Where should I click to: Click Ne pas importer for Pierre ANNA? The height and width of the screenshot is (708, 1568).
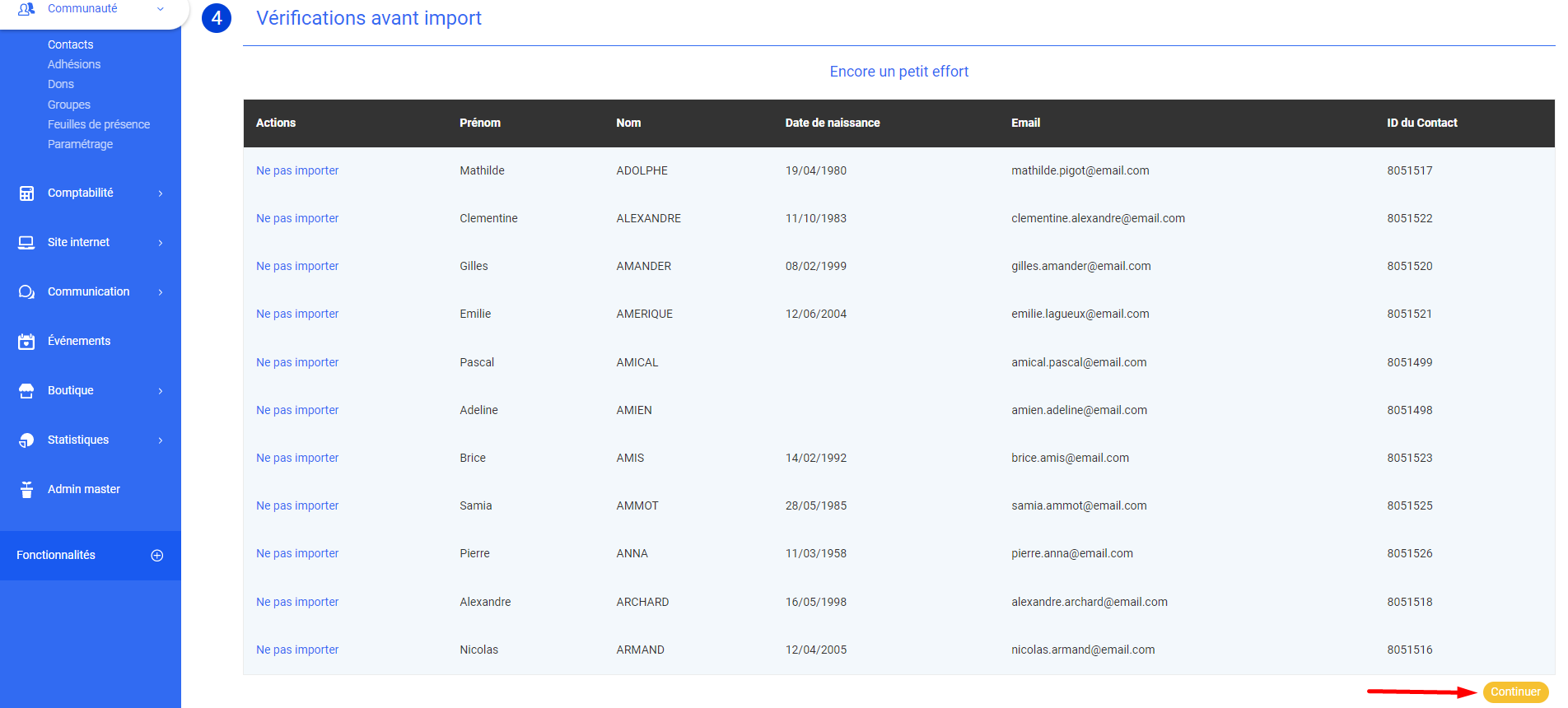[x=297, y=553]
